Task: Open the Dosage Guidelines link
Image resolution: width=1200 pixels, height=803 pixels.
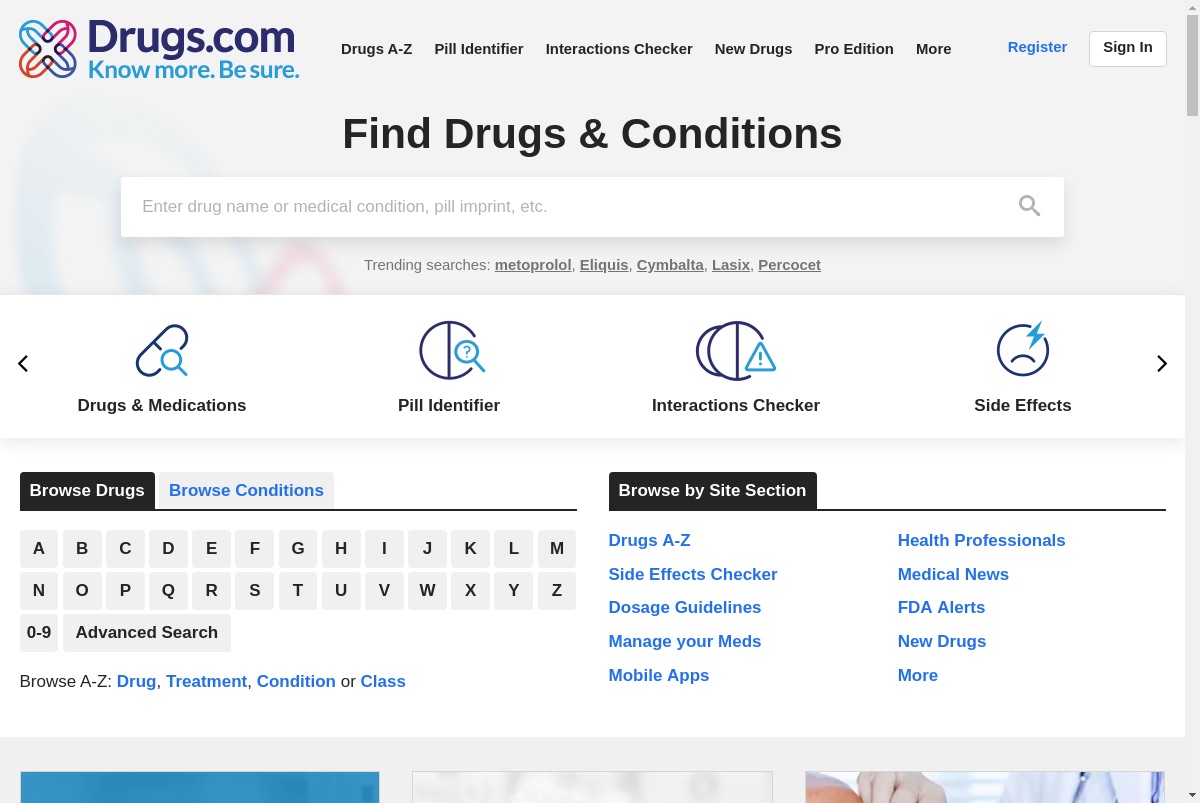Action: coord(685,608)
